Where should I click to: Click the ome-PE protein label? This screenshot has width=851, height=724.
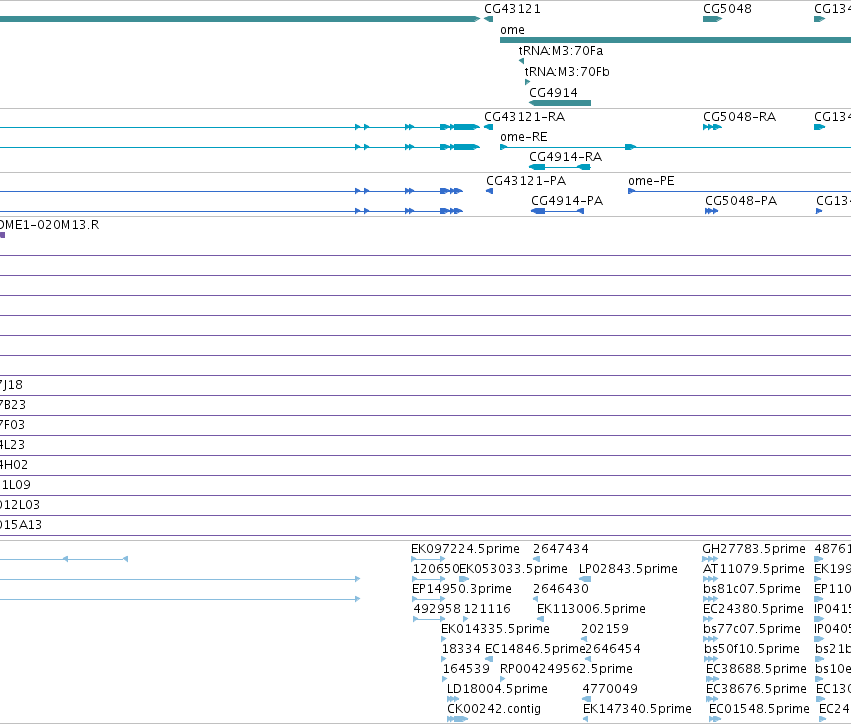tap(651, 181)
